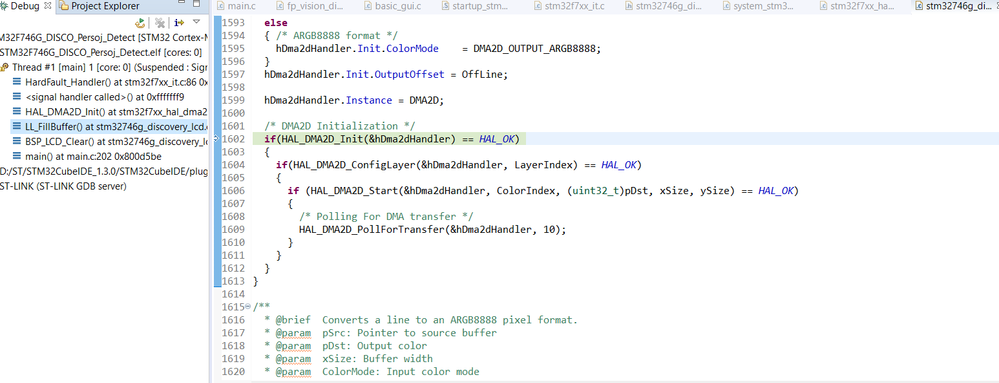This screenshot has width=999, height=383.
Task: Click the LL_FillBuffer frame icon
Action: tap(17, 126)
